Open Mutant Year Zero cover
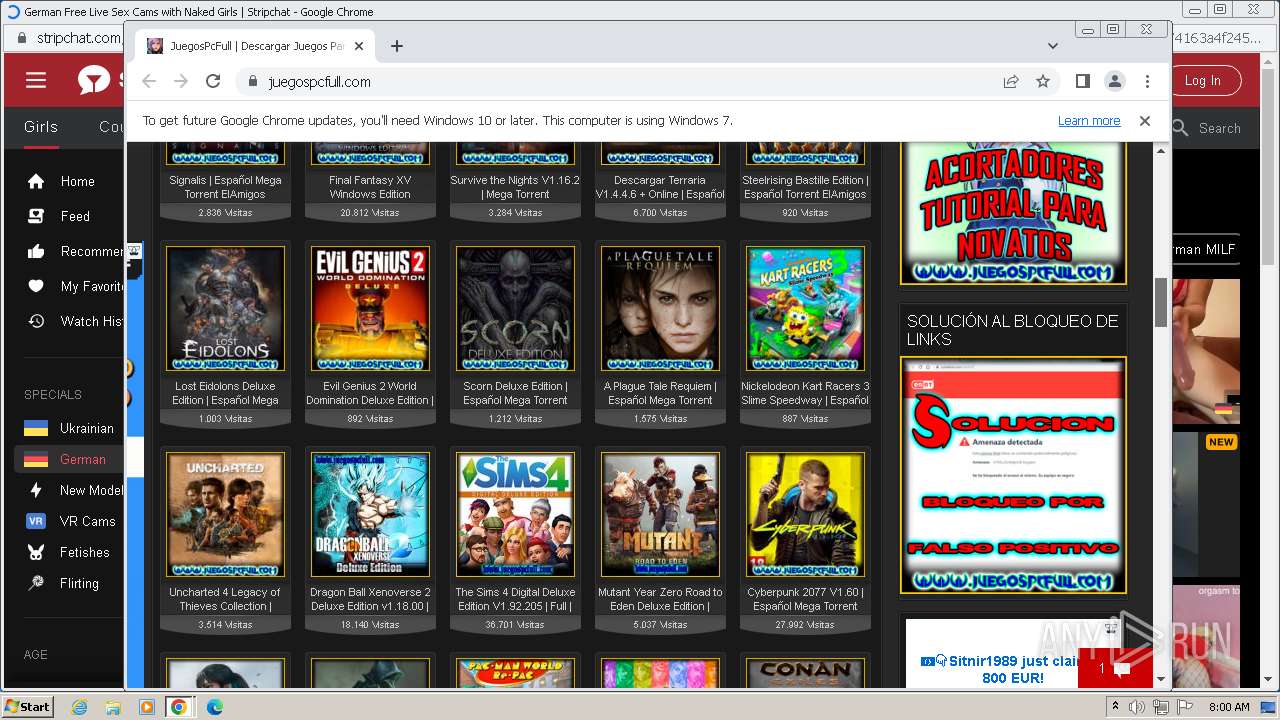 pyautogui.click(x=660, y=515)
